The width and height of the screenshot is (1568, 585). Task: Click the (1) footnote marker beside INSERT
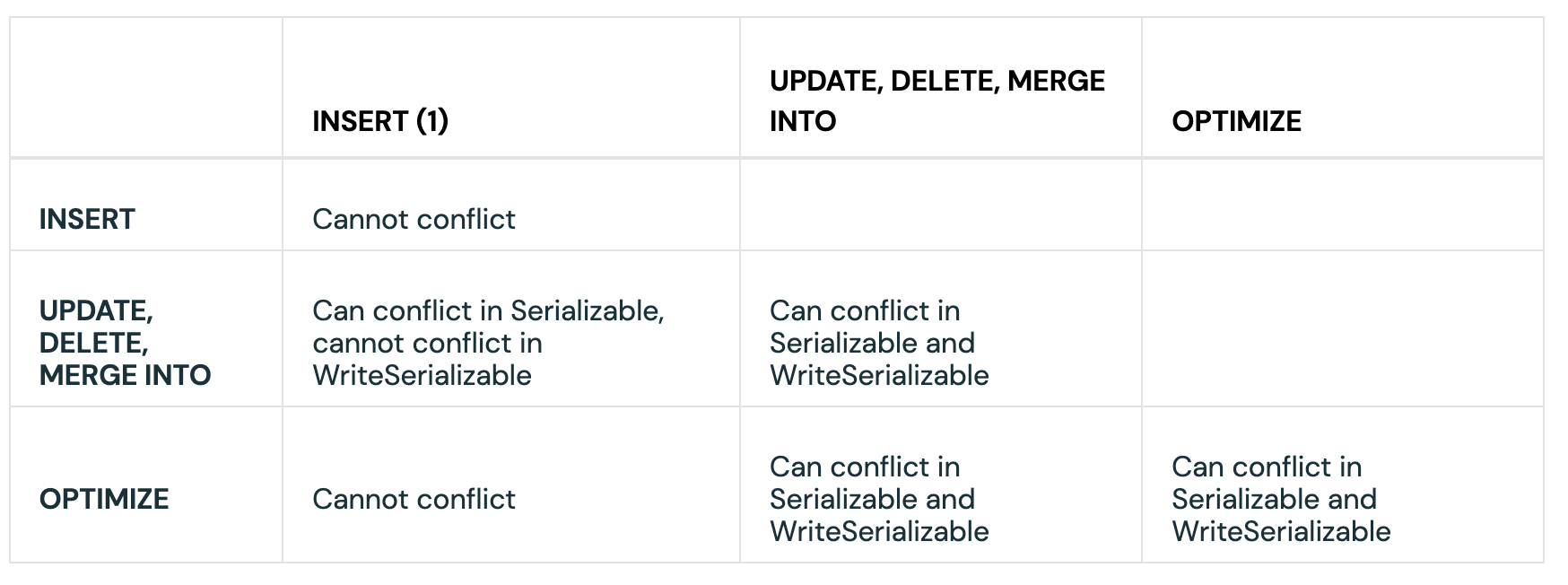pyautogui.click(x=432, y=121)
